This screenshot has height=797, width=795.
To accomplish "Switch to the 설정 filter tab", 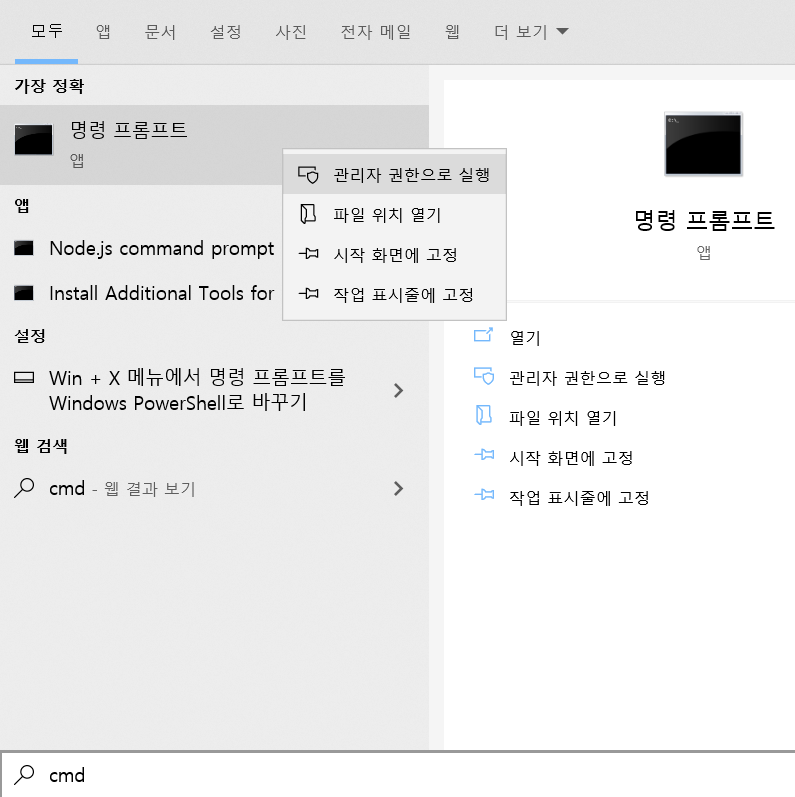I will pyautogui.click(x=225, y=32).
